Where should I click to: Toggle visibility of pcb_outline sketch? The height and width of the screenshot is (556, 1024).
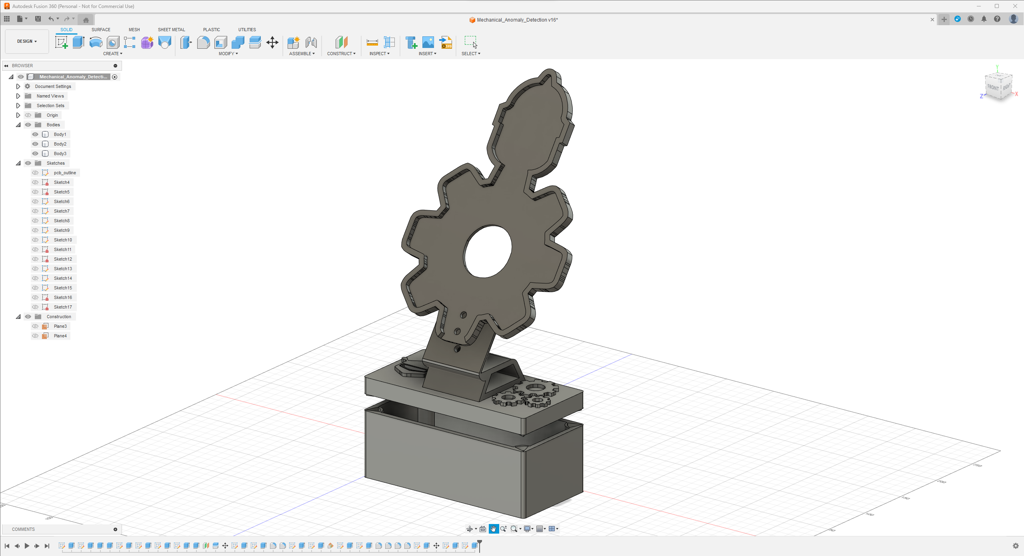pos(35,173)
